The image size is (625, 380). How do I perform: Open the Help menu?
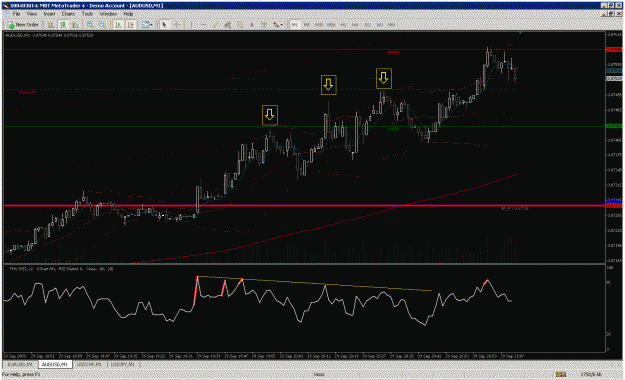pyautogui.click(x=128, y=14)
